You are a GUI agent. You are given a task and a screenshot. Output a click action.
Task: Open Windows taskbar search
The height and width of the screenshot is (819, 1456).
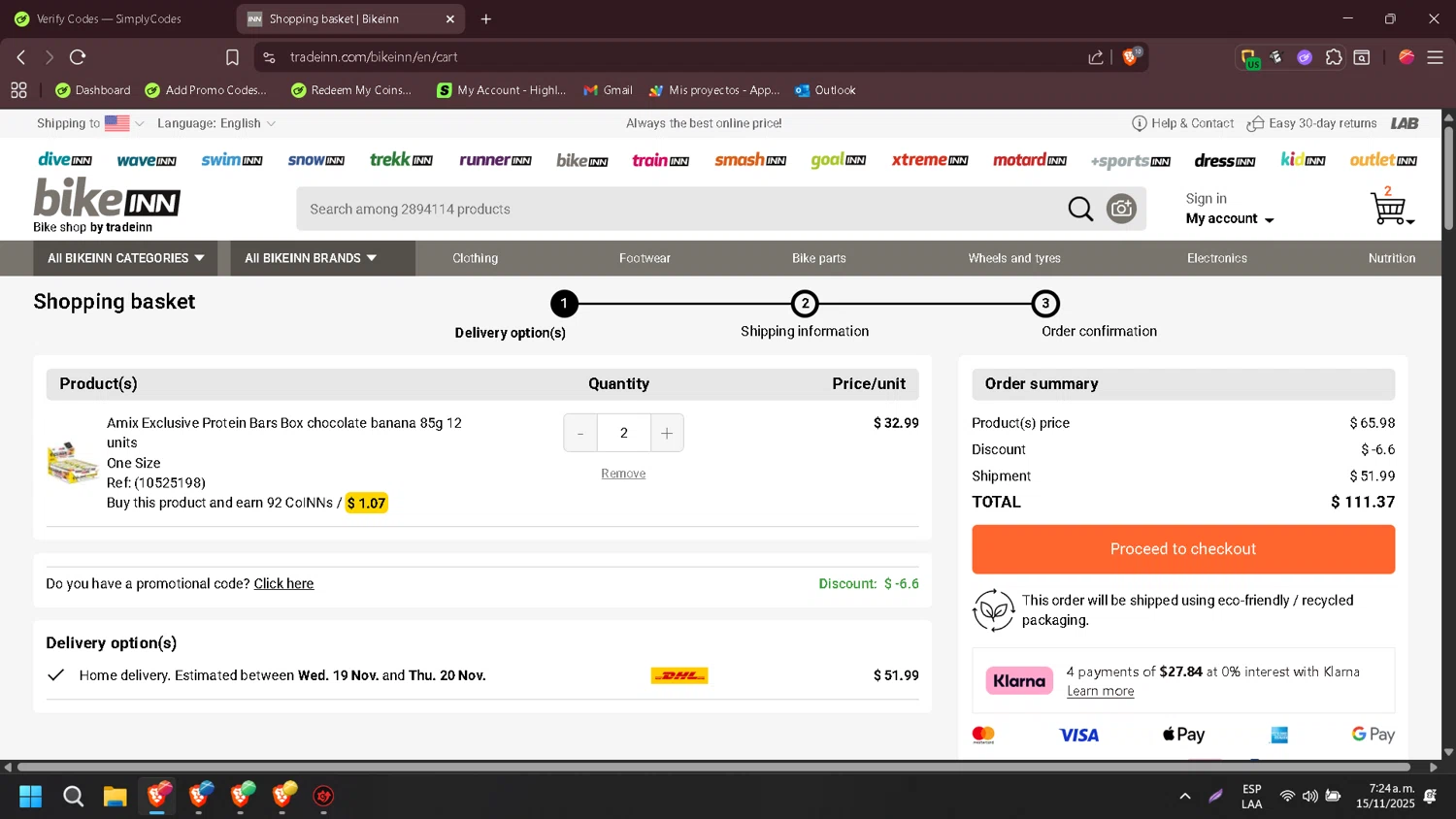pyautogui.click(x=73, y=797)
